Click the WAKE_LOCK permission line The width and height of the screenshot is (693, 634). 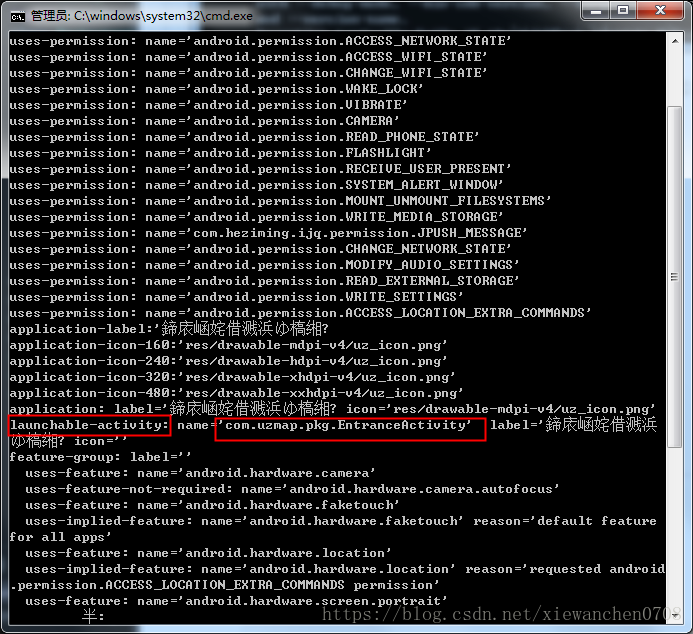(217, 89)
